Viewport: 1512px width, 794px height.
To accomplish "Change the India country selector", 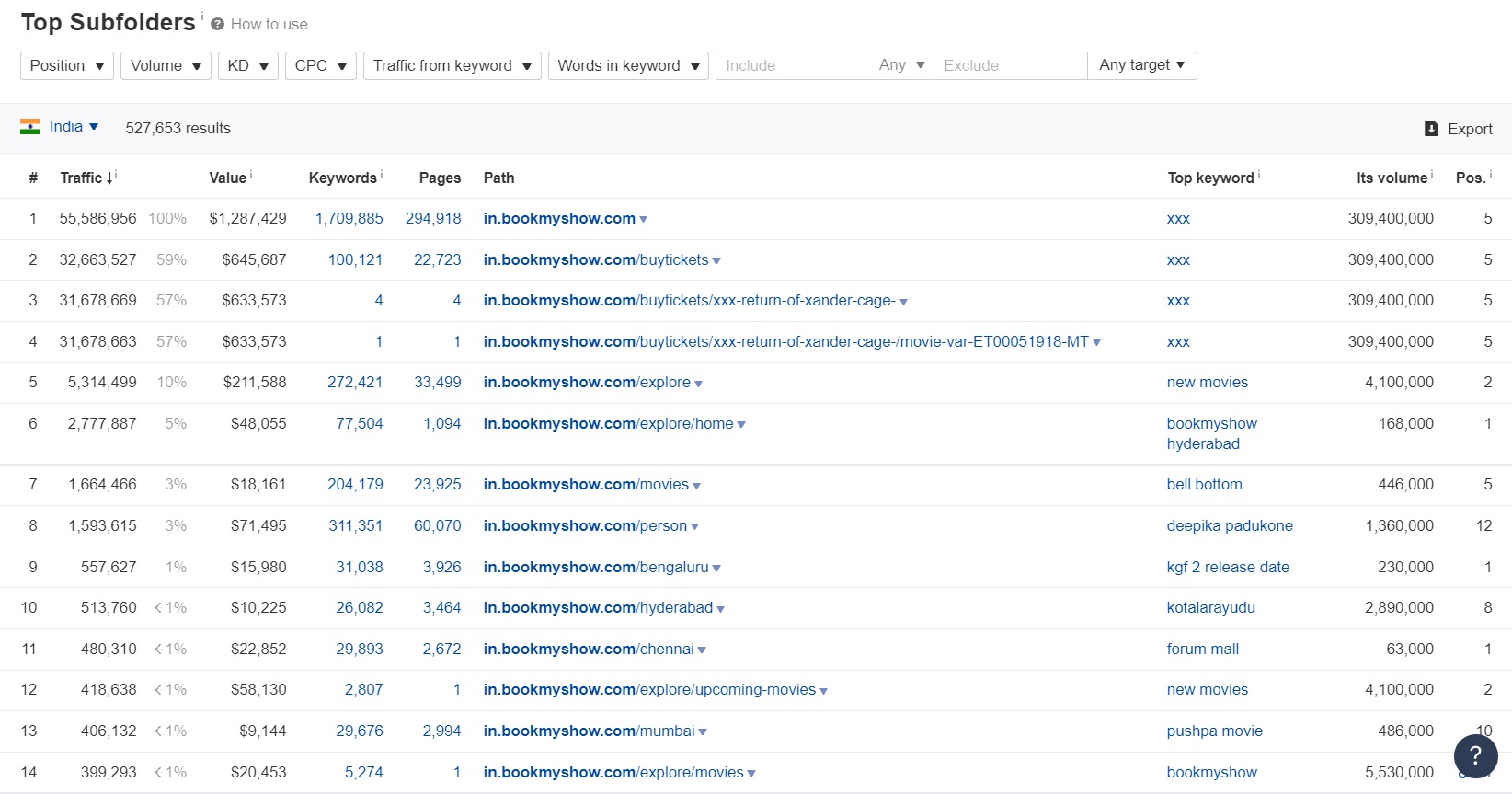I will (74, 127).
